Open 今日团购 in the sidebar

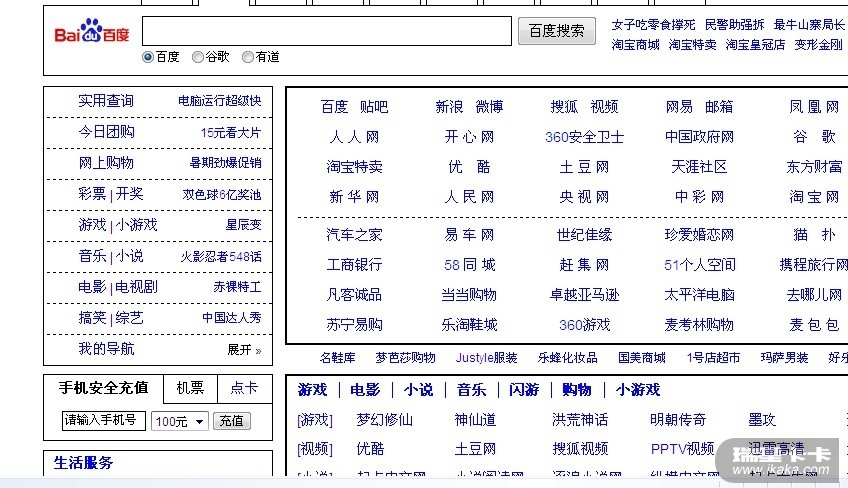(x=106, y=132)
